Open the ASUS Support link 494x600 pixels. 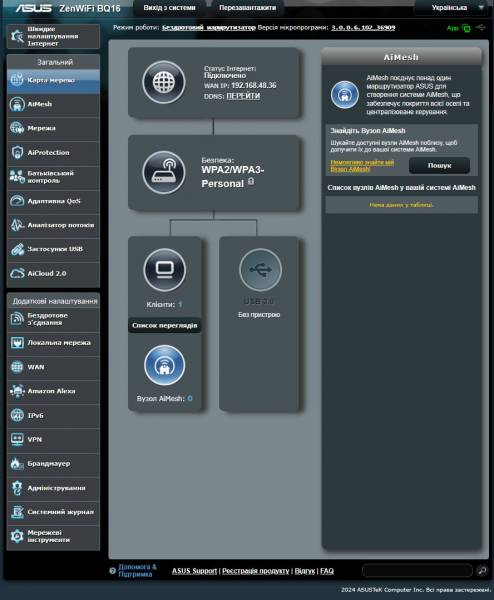pos(194,571)
